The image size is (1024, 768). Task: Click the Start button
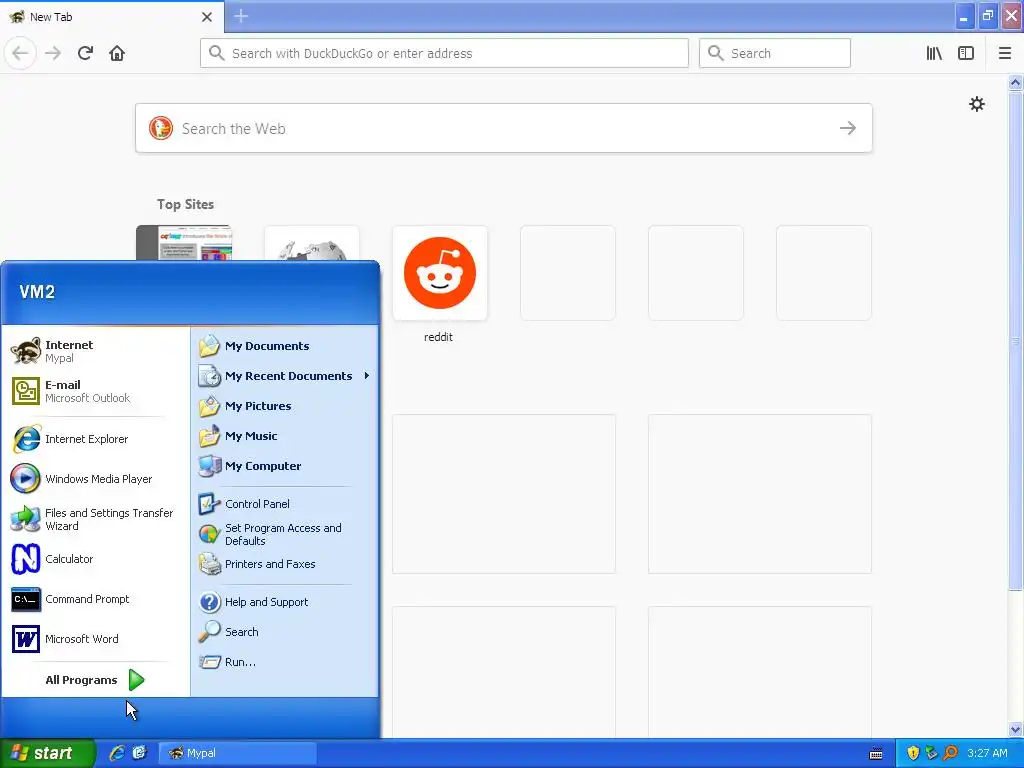click(47, 753)
